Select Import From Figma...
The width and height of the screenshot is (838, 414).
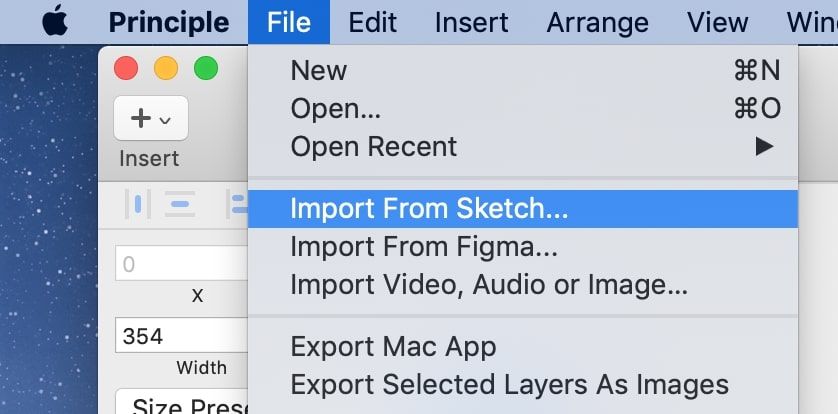[423, 246]
